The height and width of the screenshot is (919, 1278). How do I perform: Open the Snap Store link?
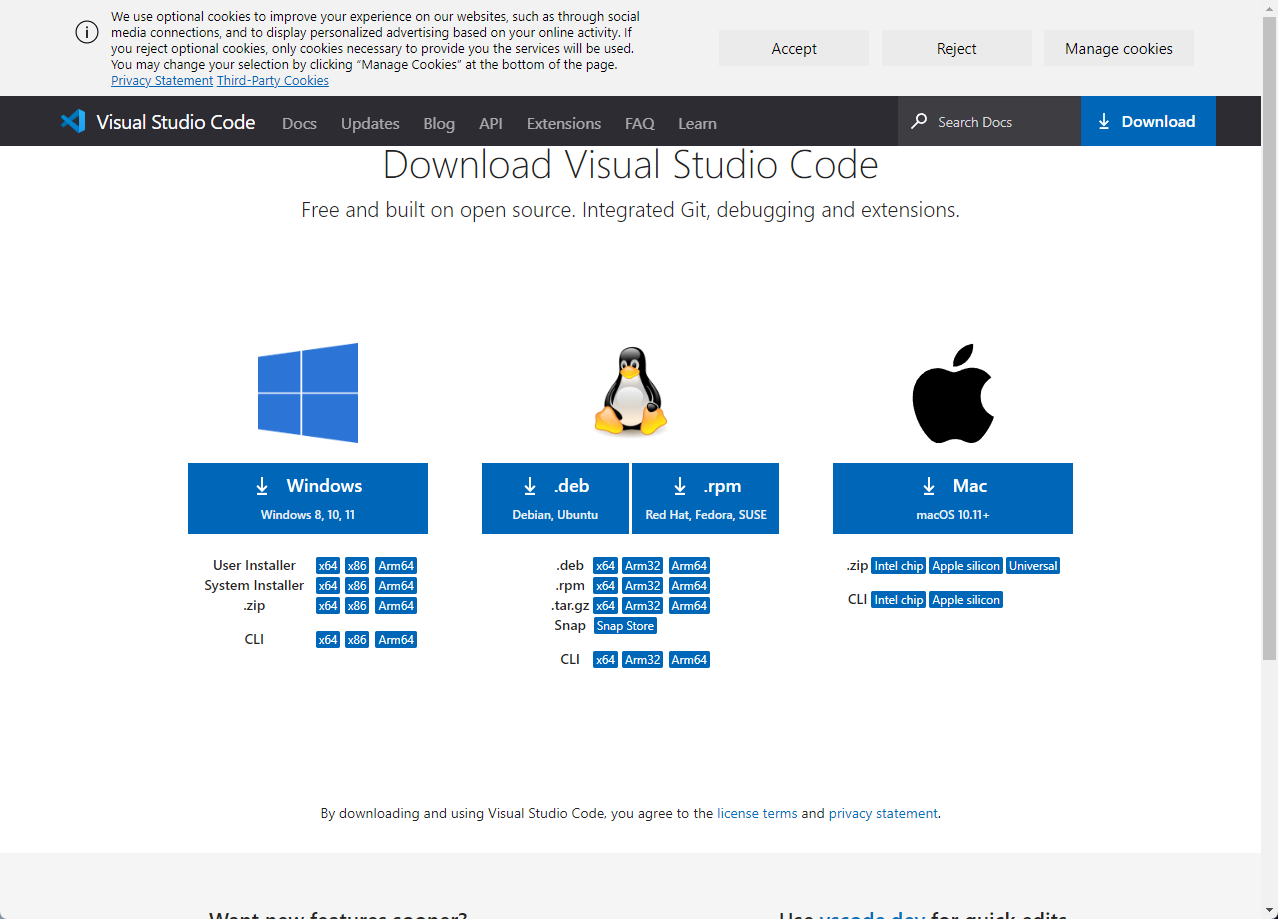625,626
